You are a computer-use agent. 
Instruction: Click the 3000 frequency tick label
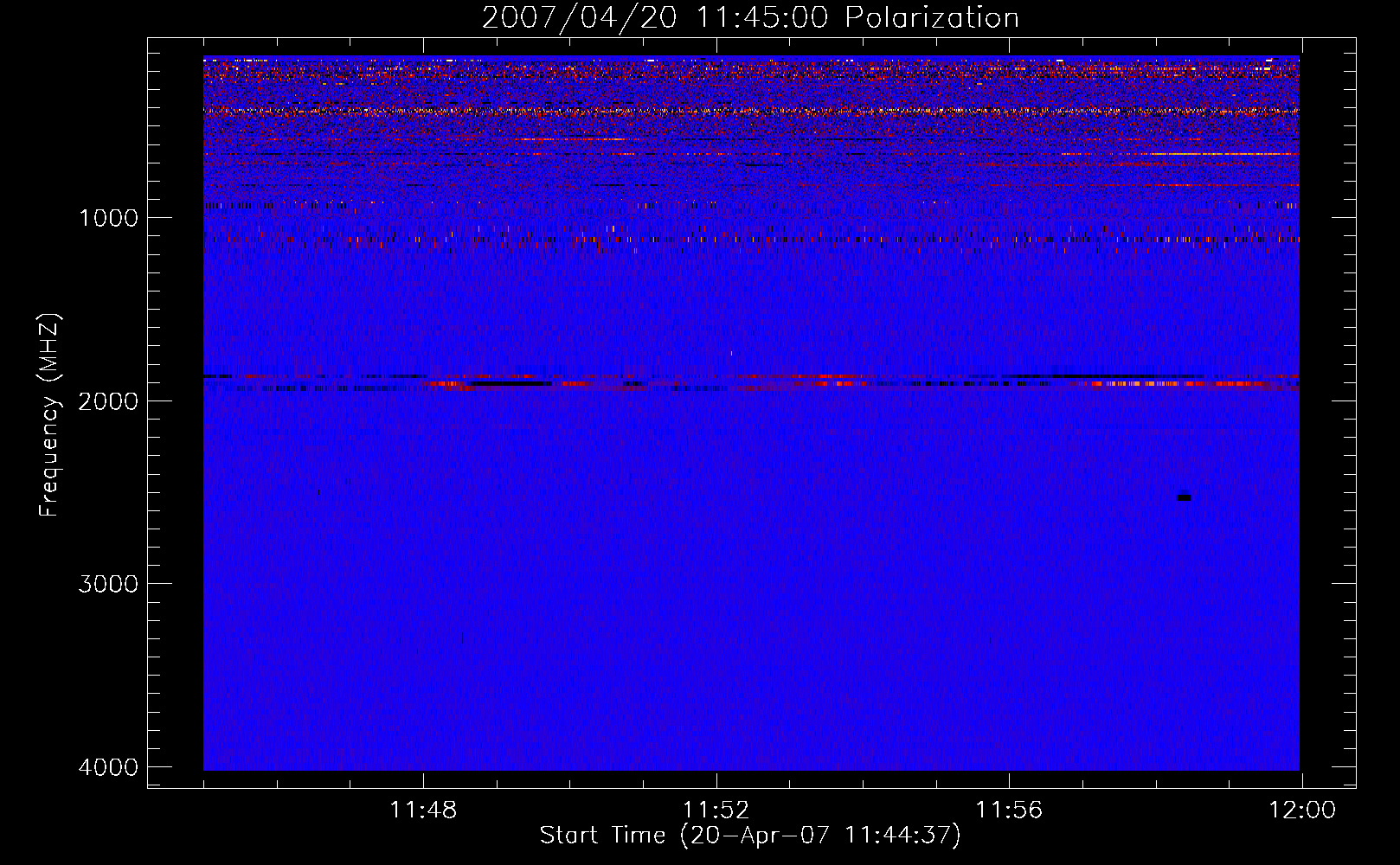[x=108, y=584]
